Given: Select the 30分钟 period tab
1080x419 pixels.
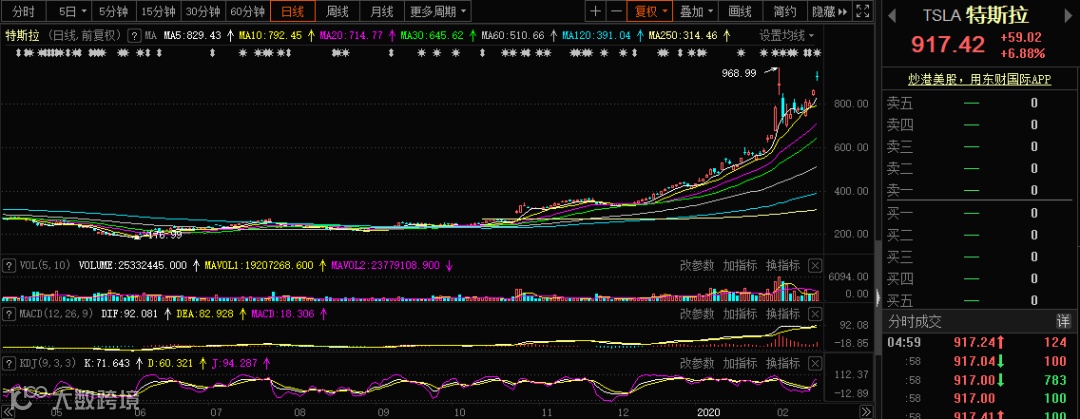Looking at the screenshot, I should pyautogui.click(x=204, y=11).
